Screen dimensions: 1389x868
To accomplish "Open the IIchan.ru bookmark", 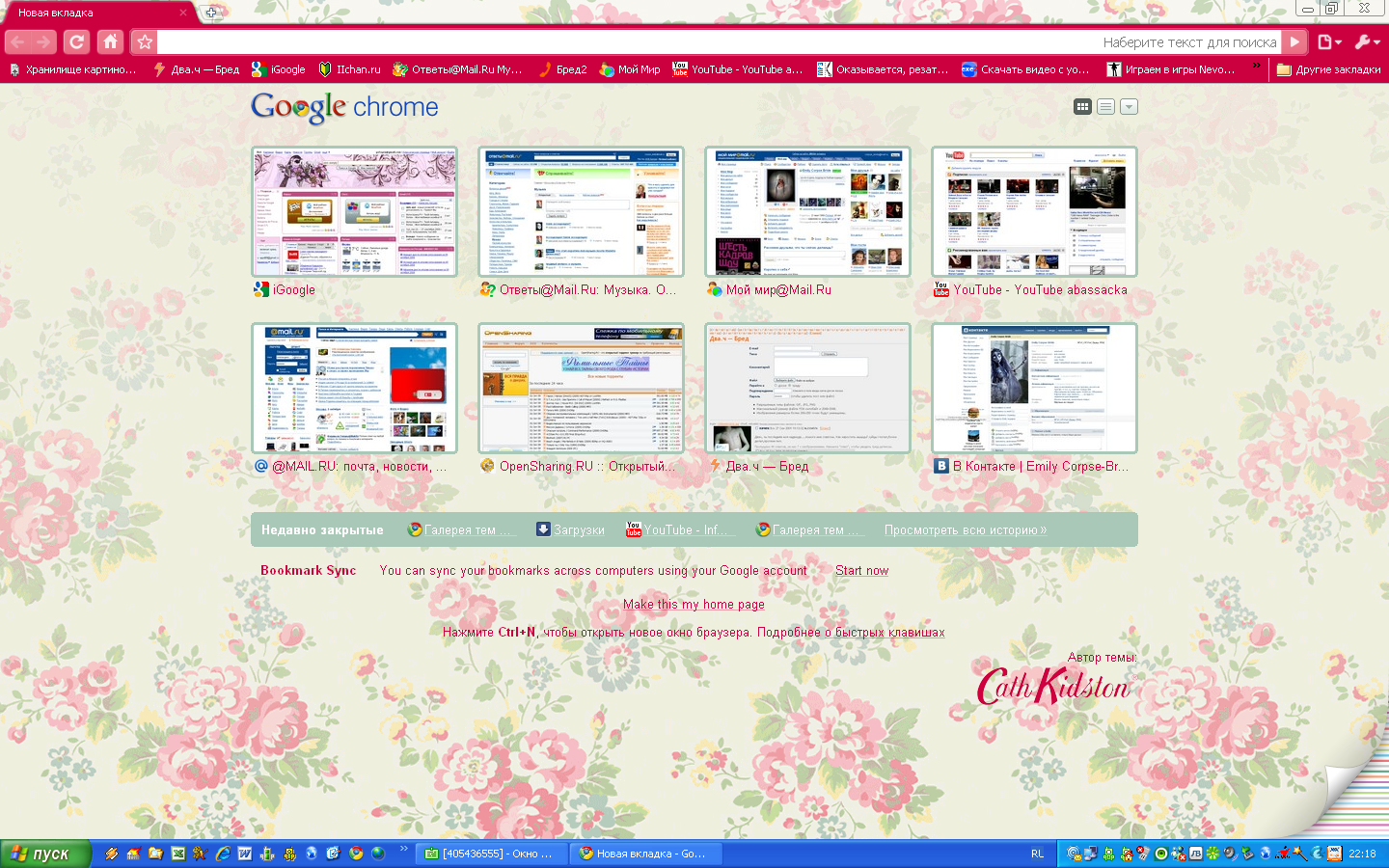I will coord(349,69).
